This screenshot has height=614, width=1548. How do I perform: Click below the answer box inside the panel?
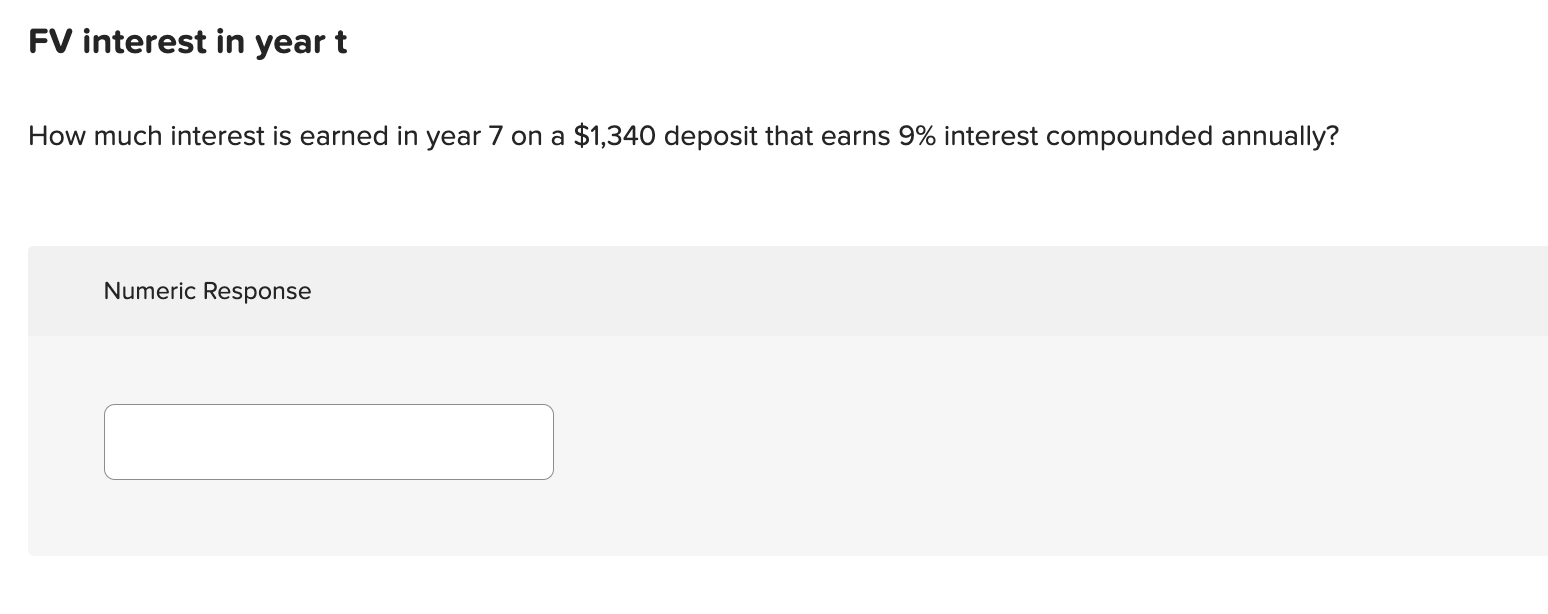tap(328, 520)
